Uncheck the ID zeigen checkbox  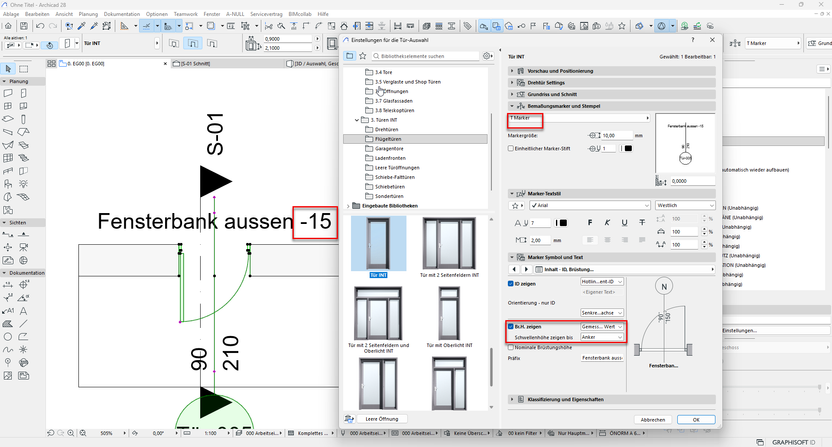pyautogui.click(x=511, y=283)
